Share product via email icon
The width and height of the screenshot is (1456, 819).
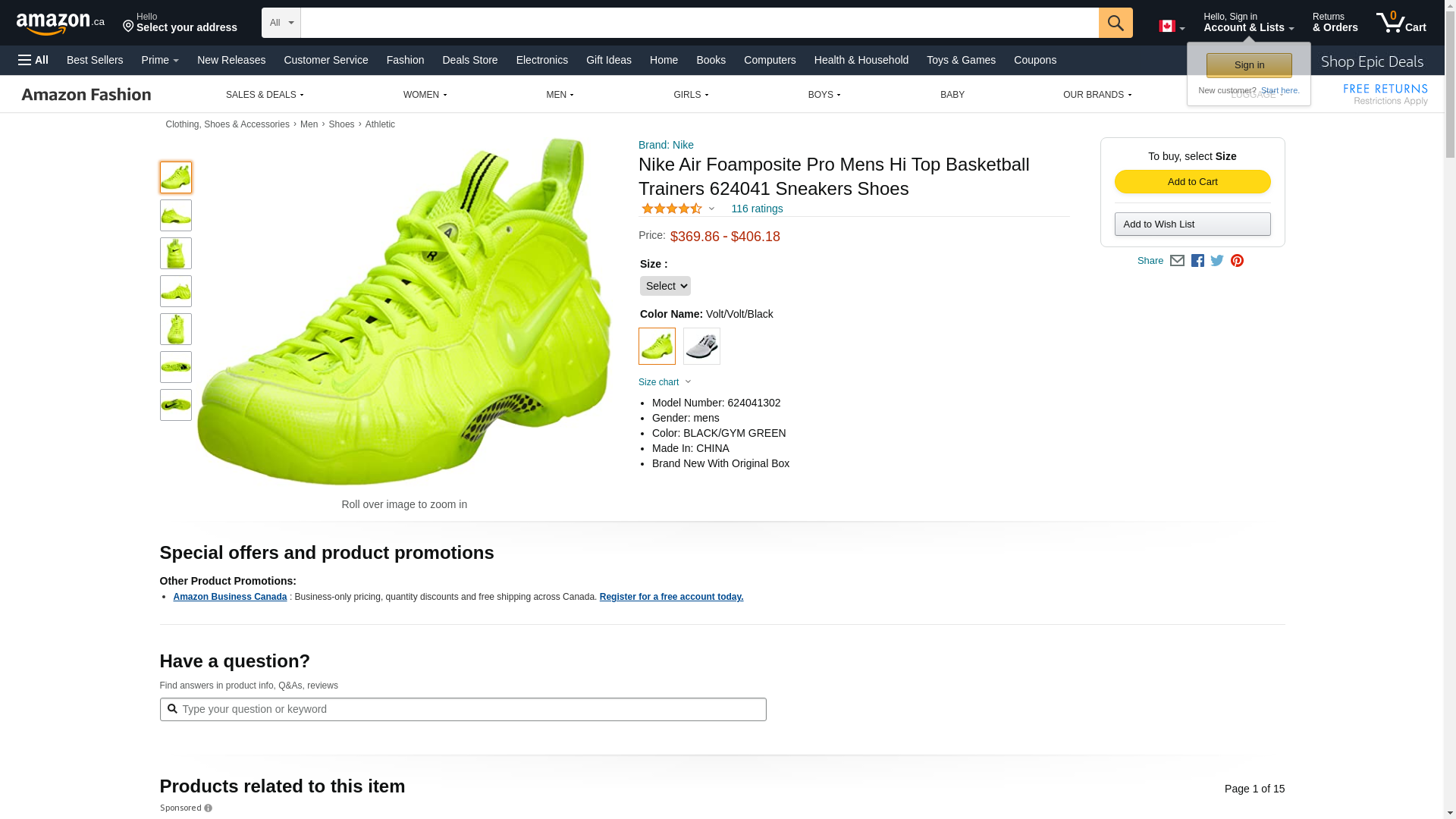1177,261
